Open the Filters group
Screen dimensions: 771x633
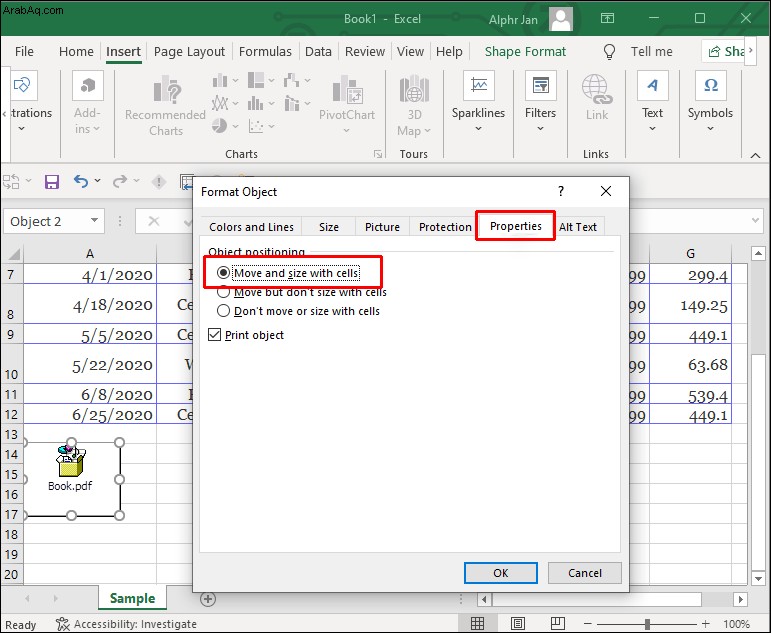click(x=540, y=102)
